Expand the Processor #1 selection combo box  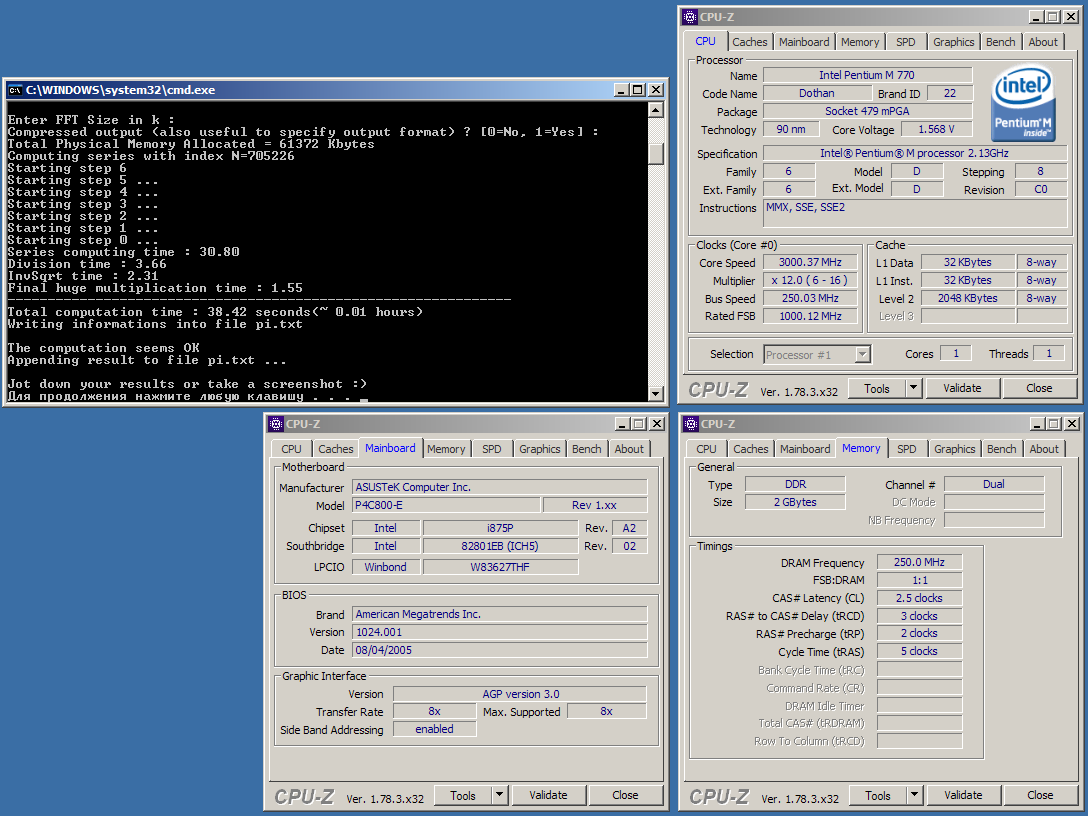coord(862,355)
